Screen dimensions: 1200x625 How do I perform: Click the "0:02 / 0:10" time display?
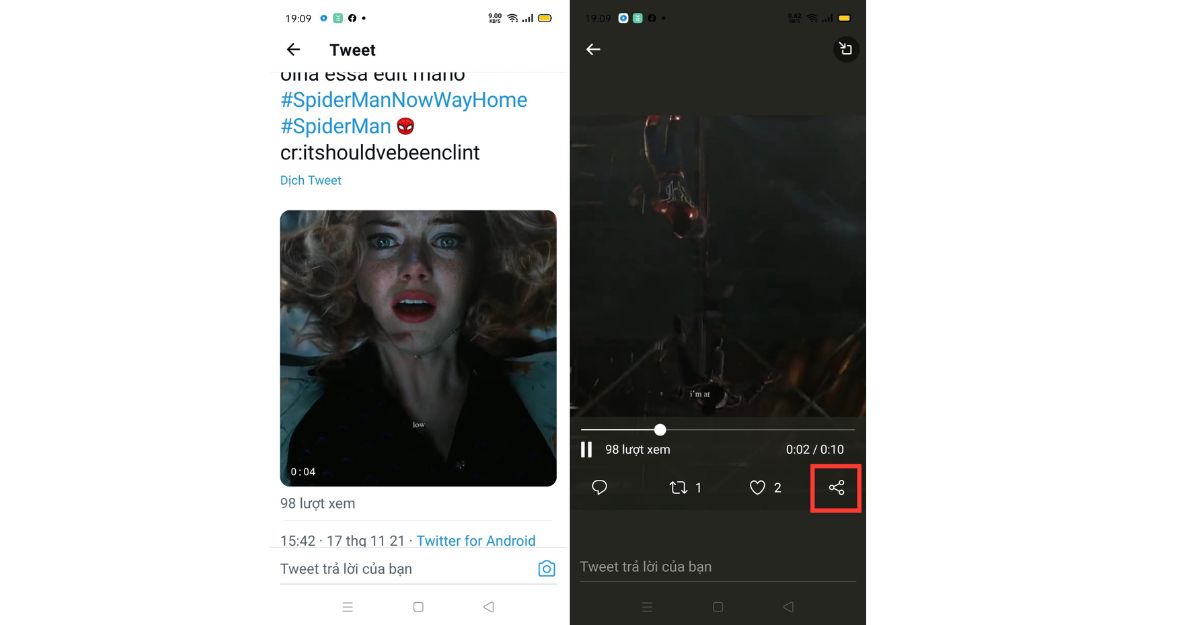pyautogui.click(x=815, y=450)
